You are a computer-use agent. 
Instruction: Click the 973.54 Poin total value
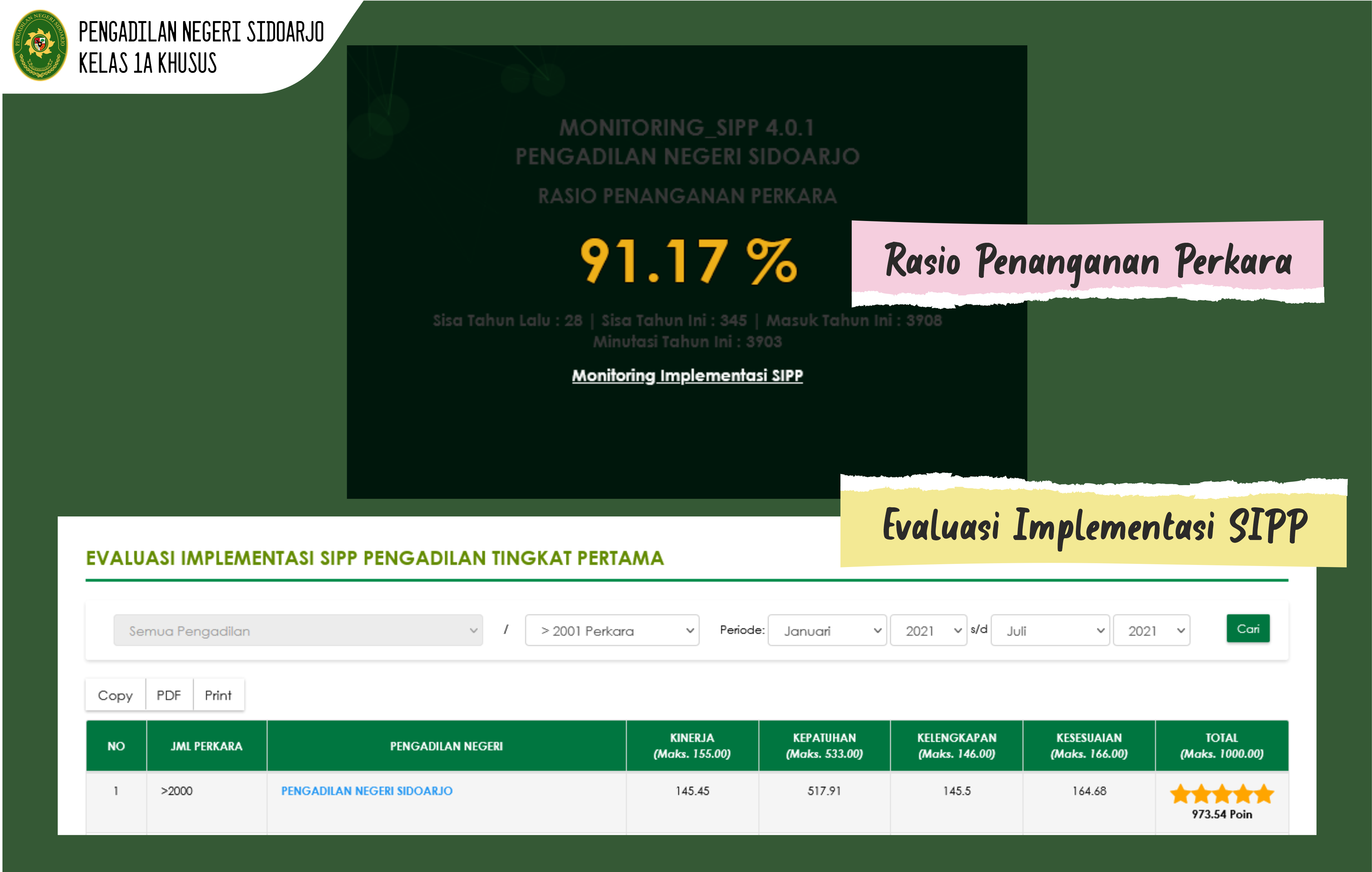pyautogui.click(x=1222, y=814)
